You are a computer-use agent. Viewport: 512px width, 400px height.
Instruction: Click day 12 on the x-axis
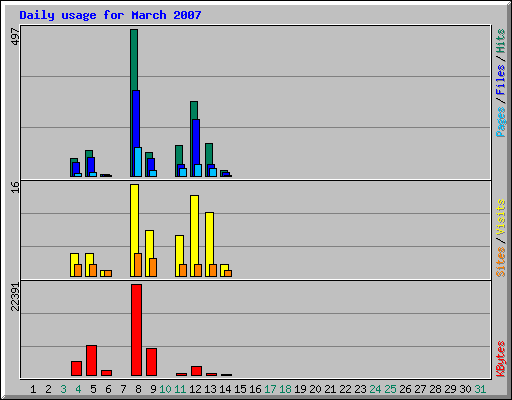click(195, 389)
